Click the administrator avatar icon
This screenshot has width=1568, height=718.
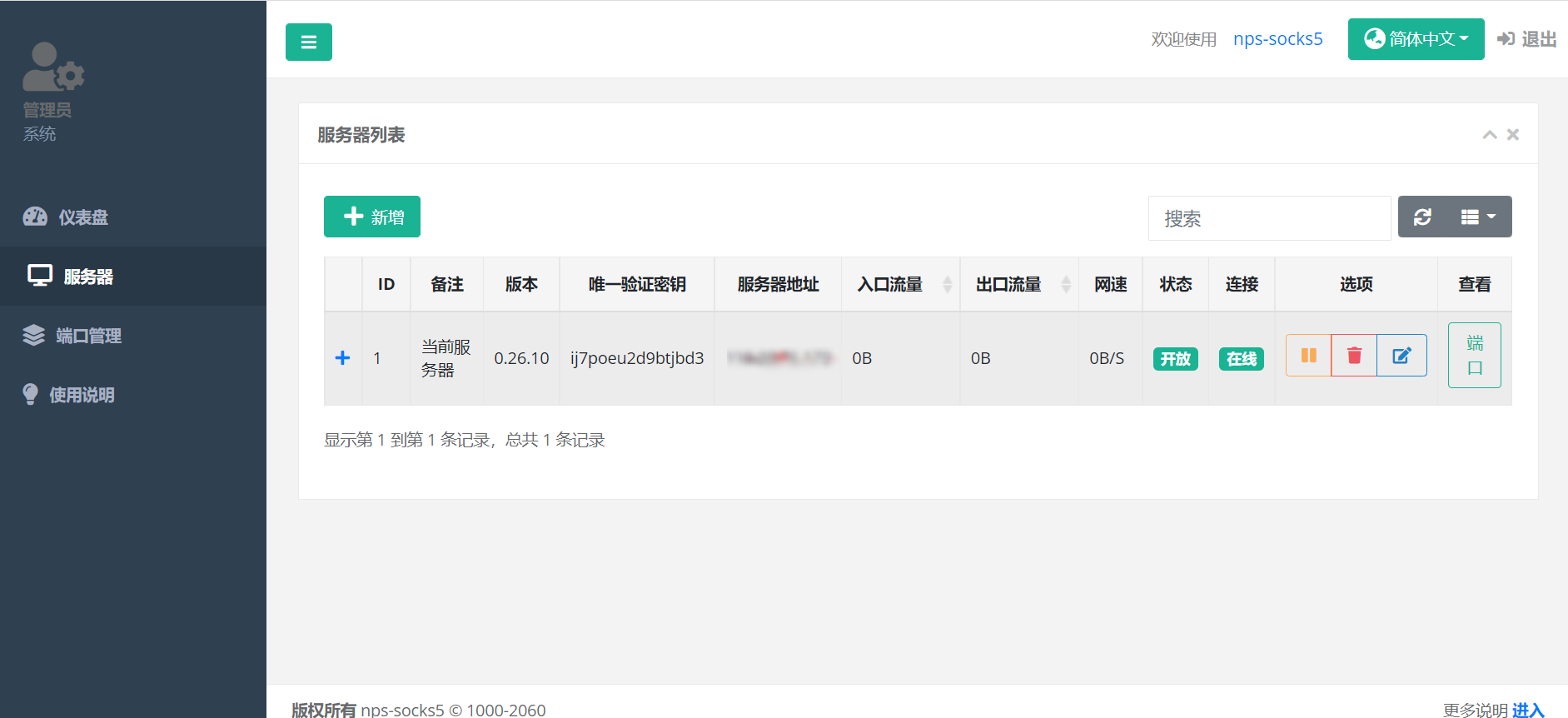click(53, 67)
